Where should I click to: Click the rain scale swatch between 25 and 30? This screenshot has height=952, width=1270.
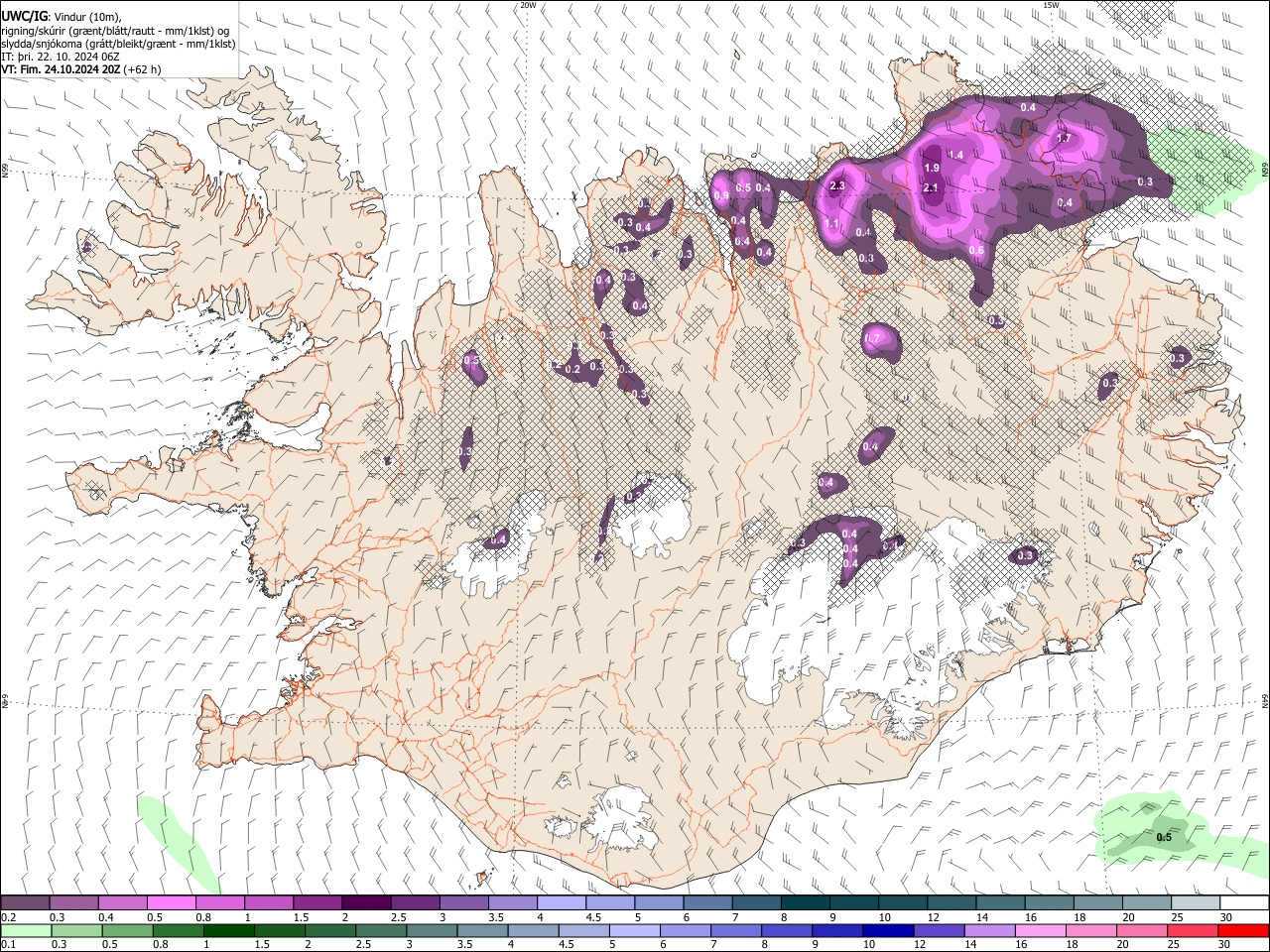tap(1191, 930)
